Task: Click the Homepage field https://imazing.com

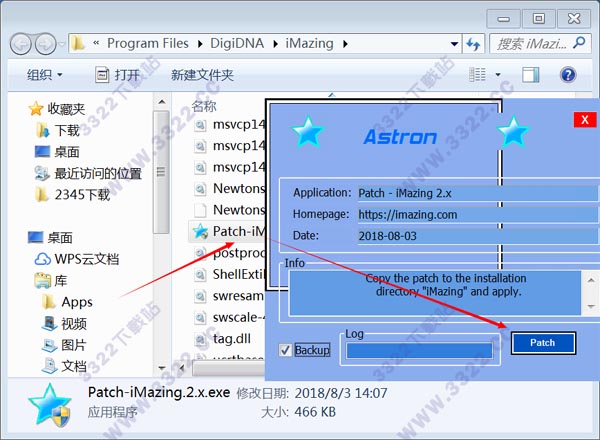Action: 478,215
